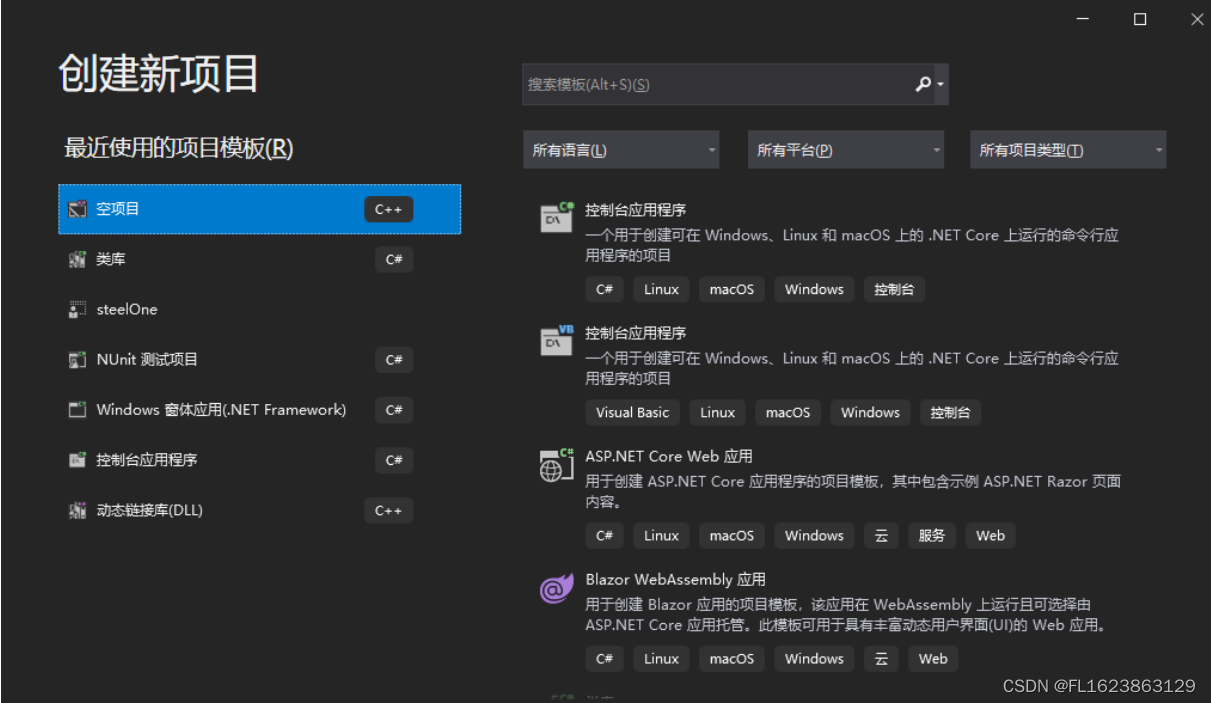The width and height of the screenshot is (1211, 703).
Task: Click the search magnifier icon
Action: pos(923,84)
